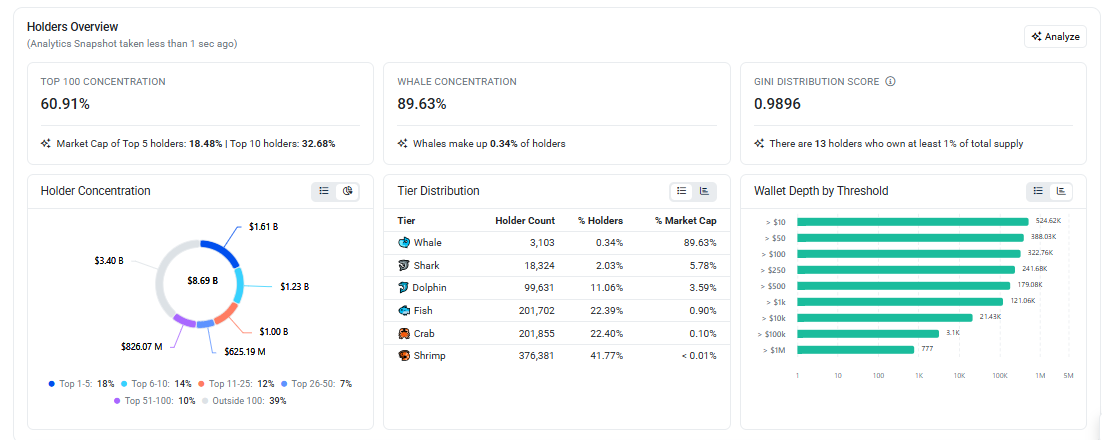Click the % Market Cap column header
Screen dimensions: 1102x440
tap(686, 221)
